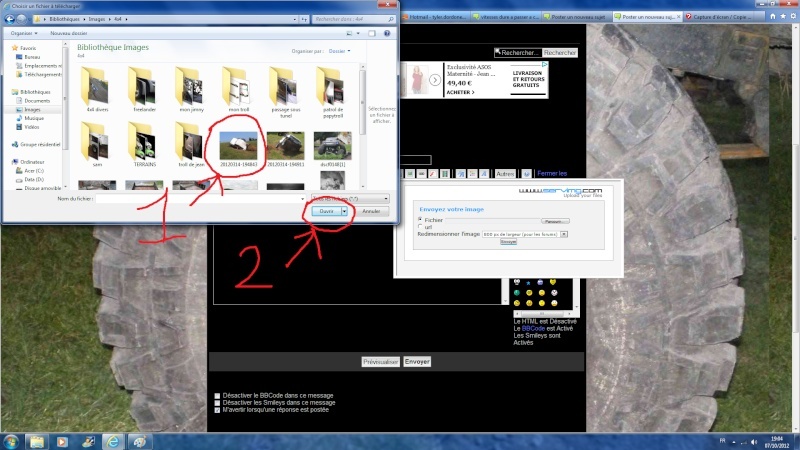Click the forum 'Envoyer' button next to Prévisualiser
The width and height of the screenshot is (800, 450).
[417, 362]
